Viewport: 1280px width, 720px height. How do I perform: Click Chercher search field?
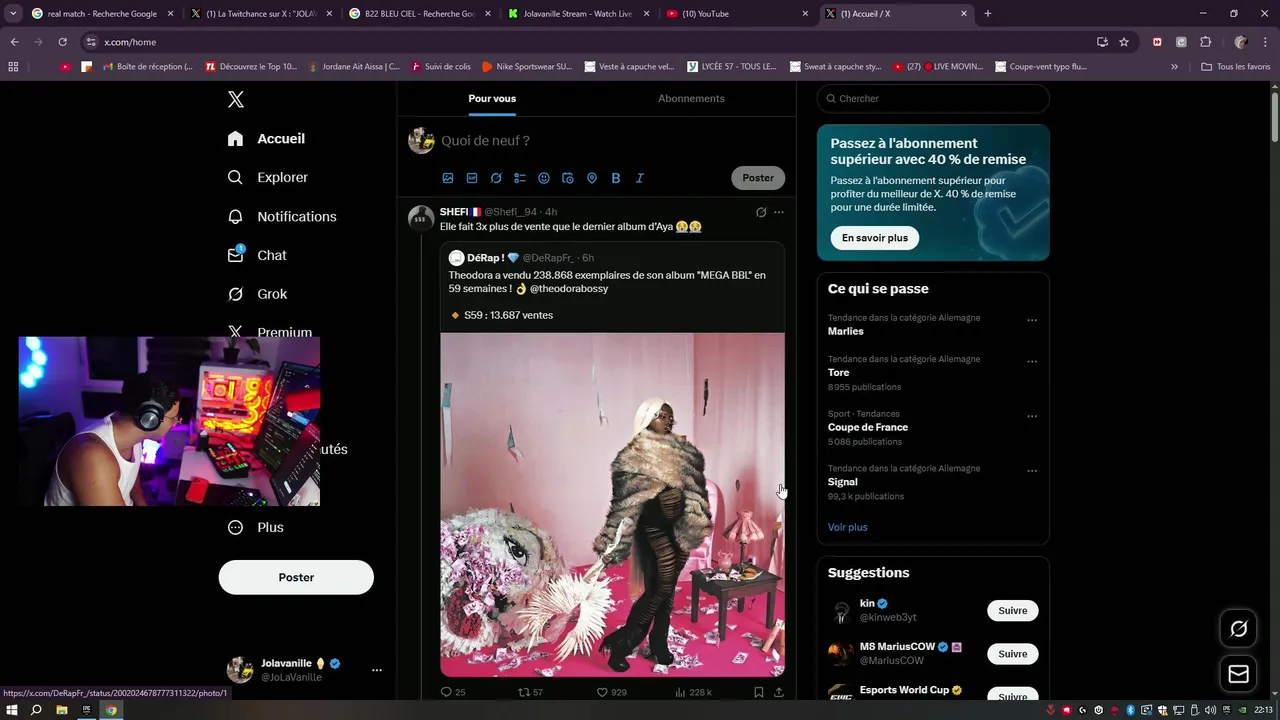coord(933,99)
